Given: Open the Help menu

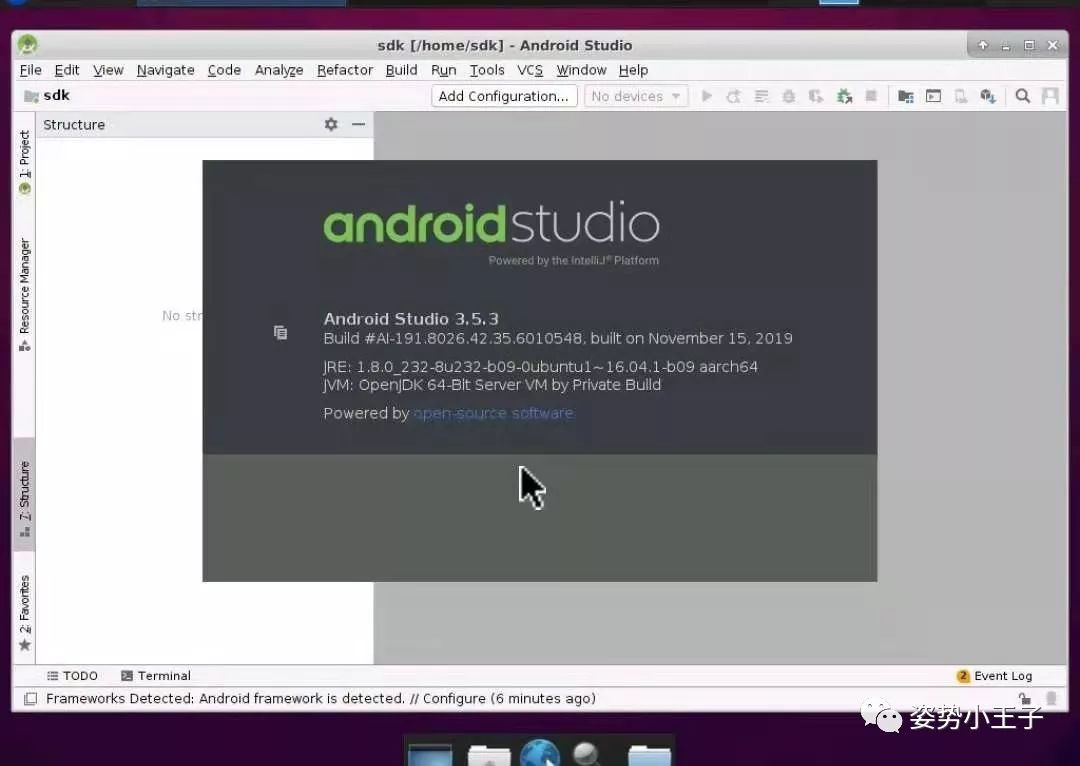Looking at the screenshot, I should [633, 70].
